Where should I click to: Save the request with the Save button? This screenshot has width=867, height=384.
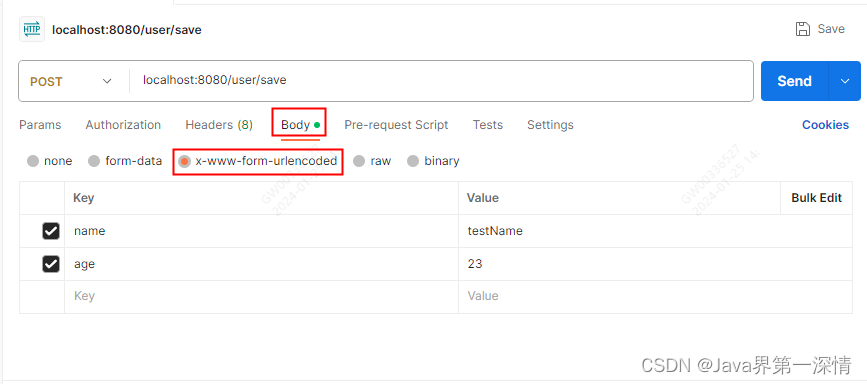pos(820,29)
